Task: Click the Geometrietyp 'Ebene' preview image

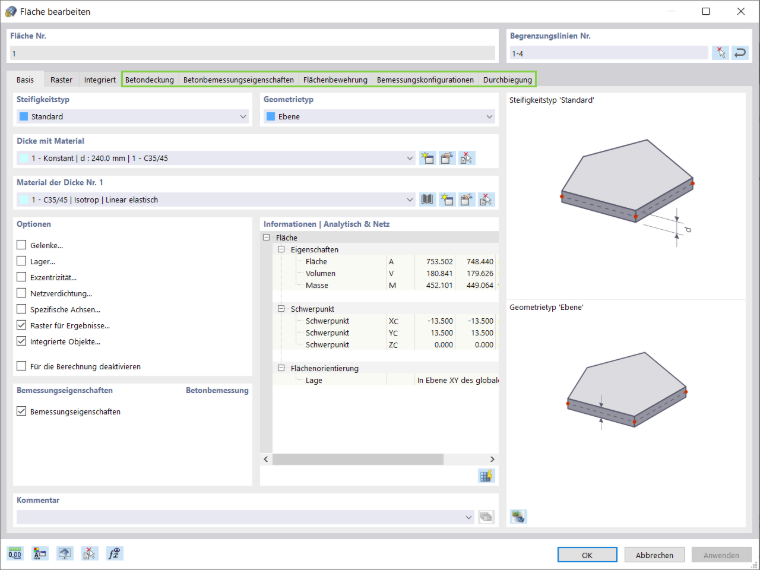Action: coord(627,391)
